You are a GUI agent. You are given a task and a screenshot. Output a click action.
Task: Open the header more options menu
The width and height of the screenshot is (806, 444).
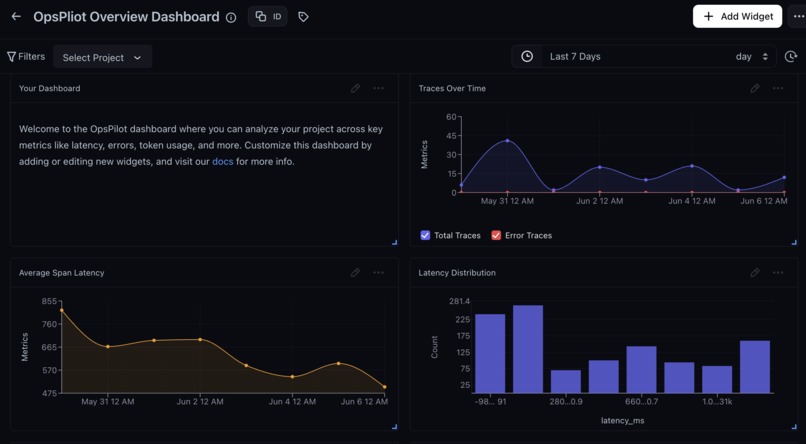coord(797,16)
